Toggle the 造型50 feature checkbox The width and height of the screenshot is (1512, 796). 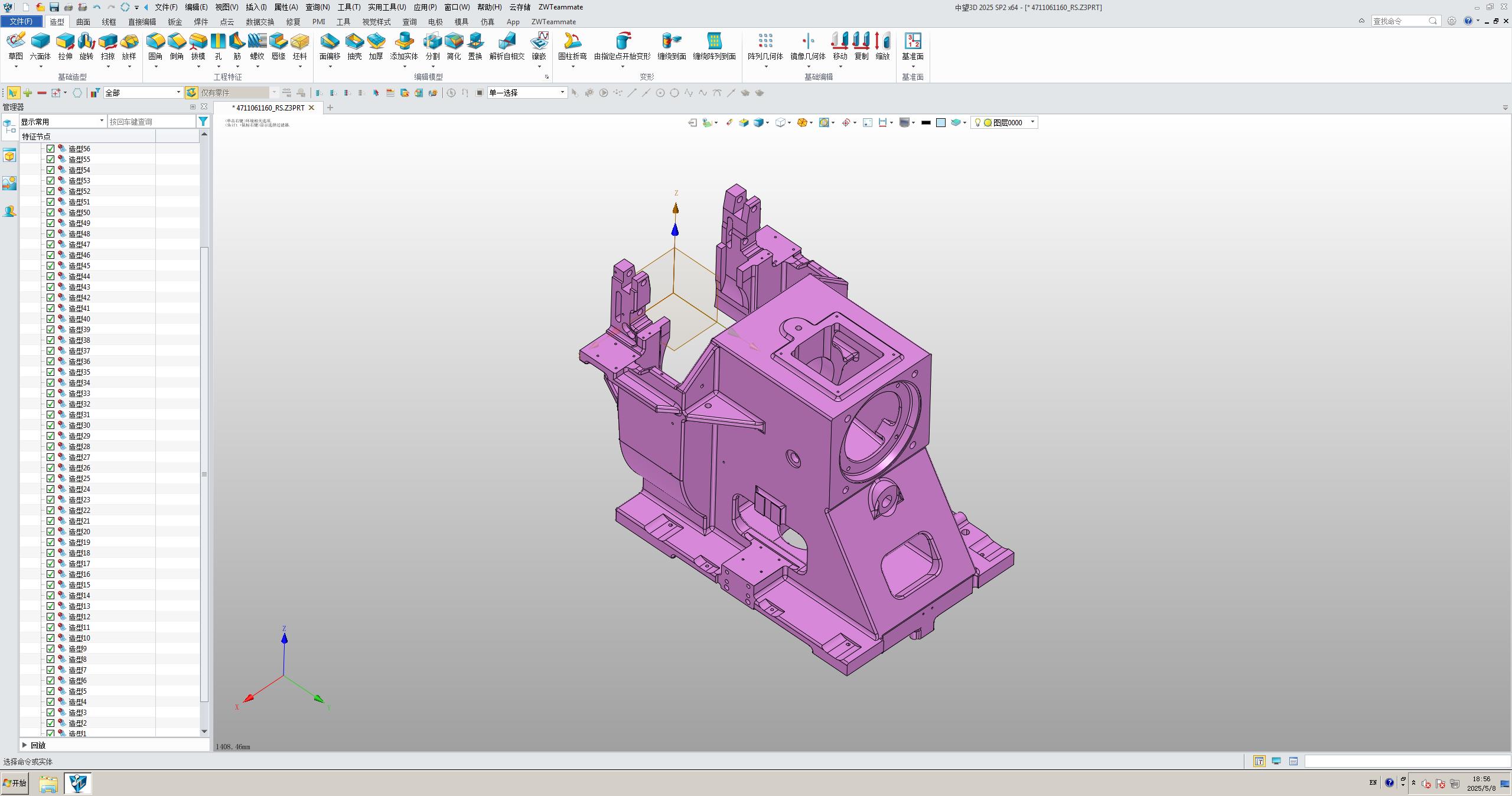[x=50, y=213]
